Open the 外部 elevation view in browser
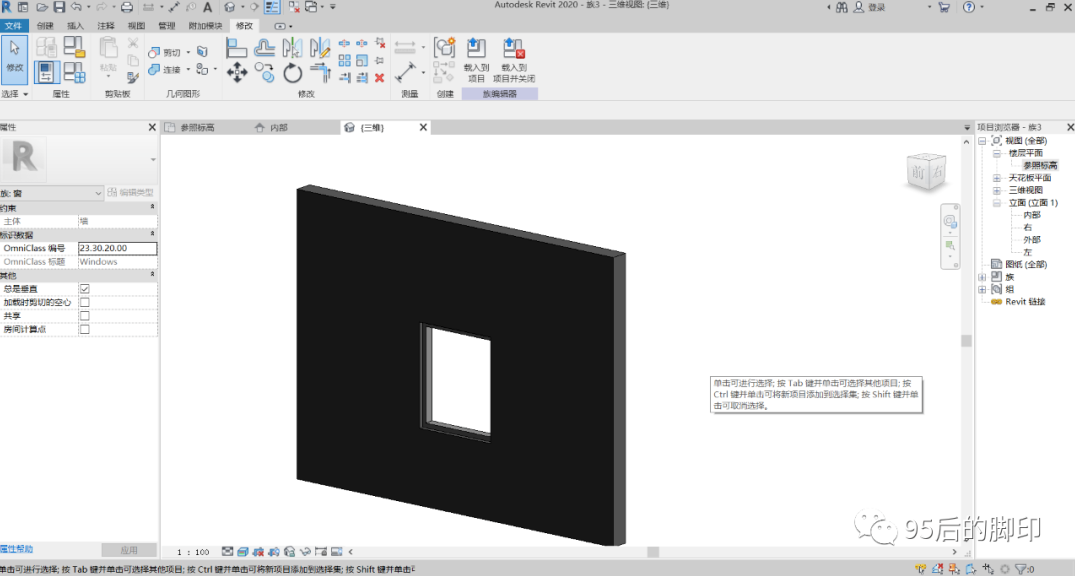Screen dimensions: 1075x576 click(x=1031, y=240)
